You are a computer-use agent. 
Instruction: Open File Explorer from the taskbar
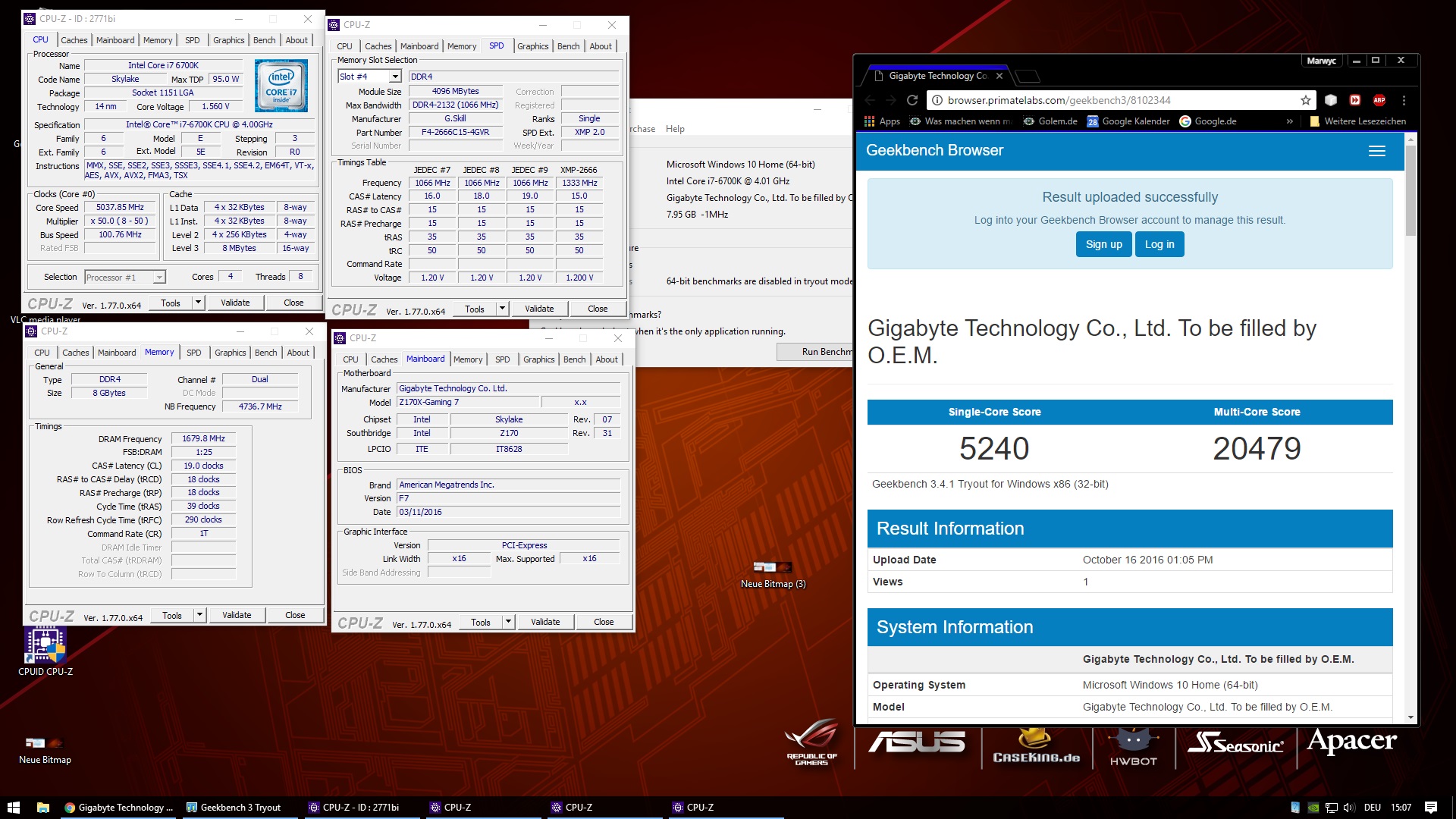point(42,808)
